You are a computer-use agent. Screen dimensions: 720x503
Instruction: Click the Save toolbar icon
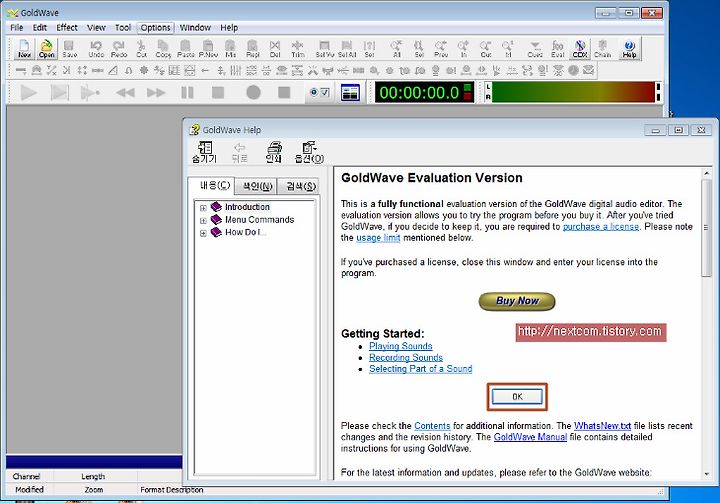69,48
